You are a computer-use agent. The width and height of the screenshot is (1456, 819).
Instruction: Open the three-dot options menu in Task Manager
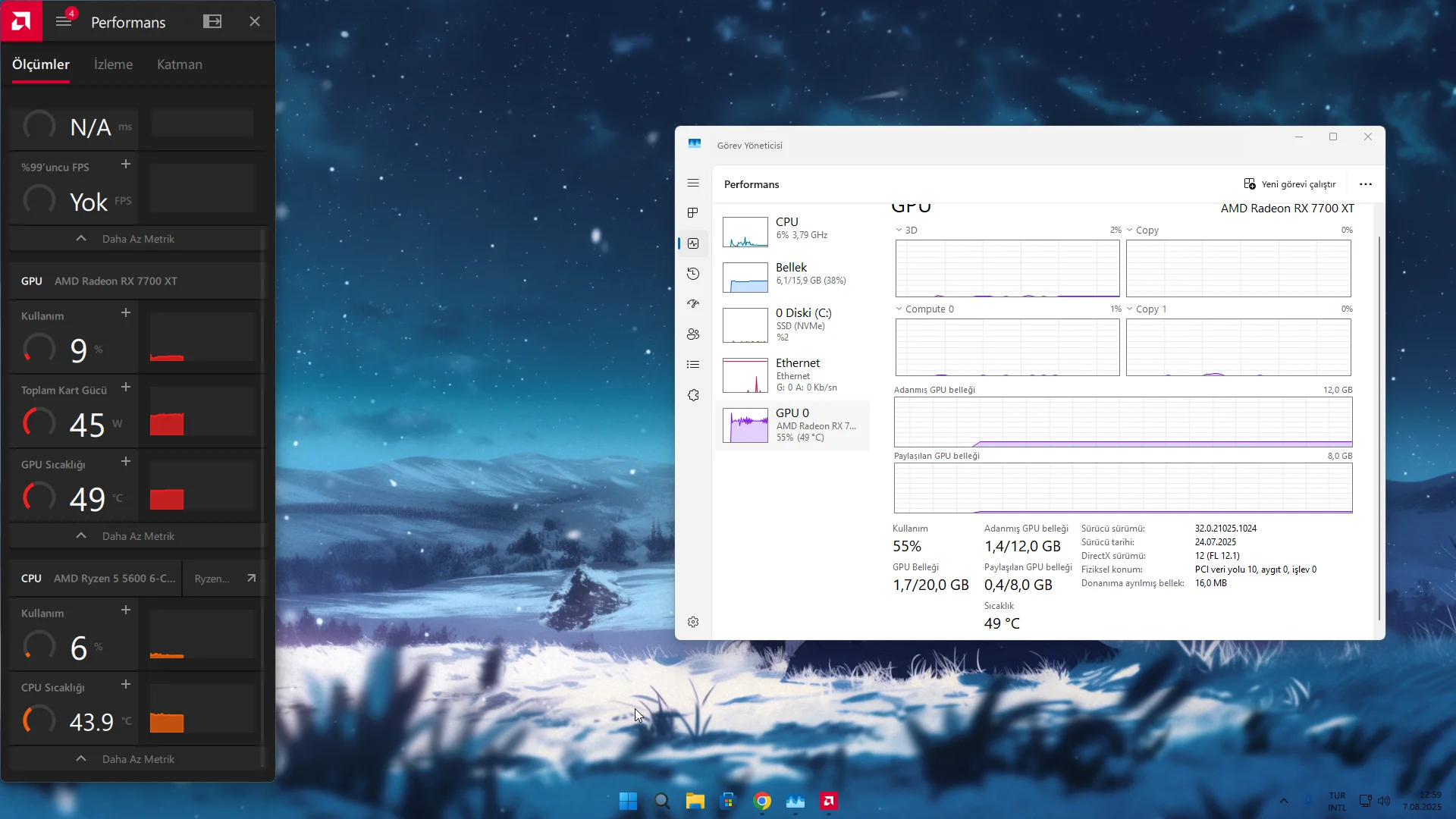click(x=1366, y=184)
